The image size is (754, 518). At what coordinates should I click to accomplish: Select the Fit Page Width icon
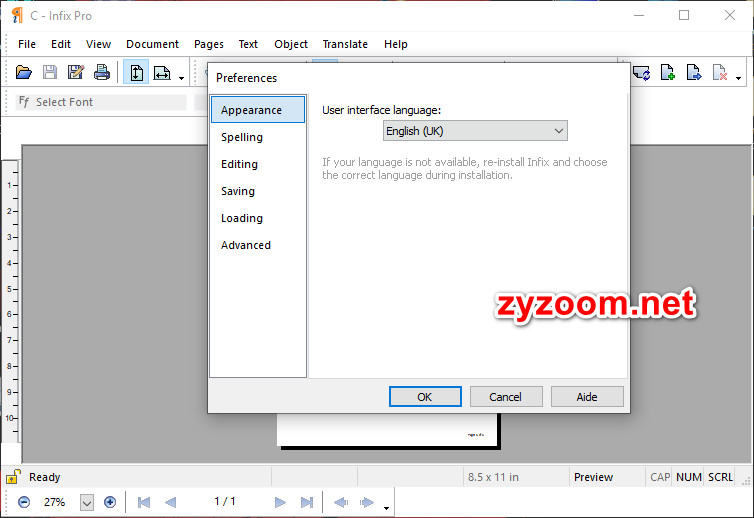(x=162, y=73)
